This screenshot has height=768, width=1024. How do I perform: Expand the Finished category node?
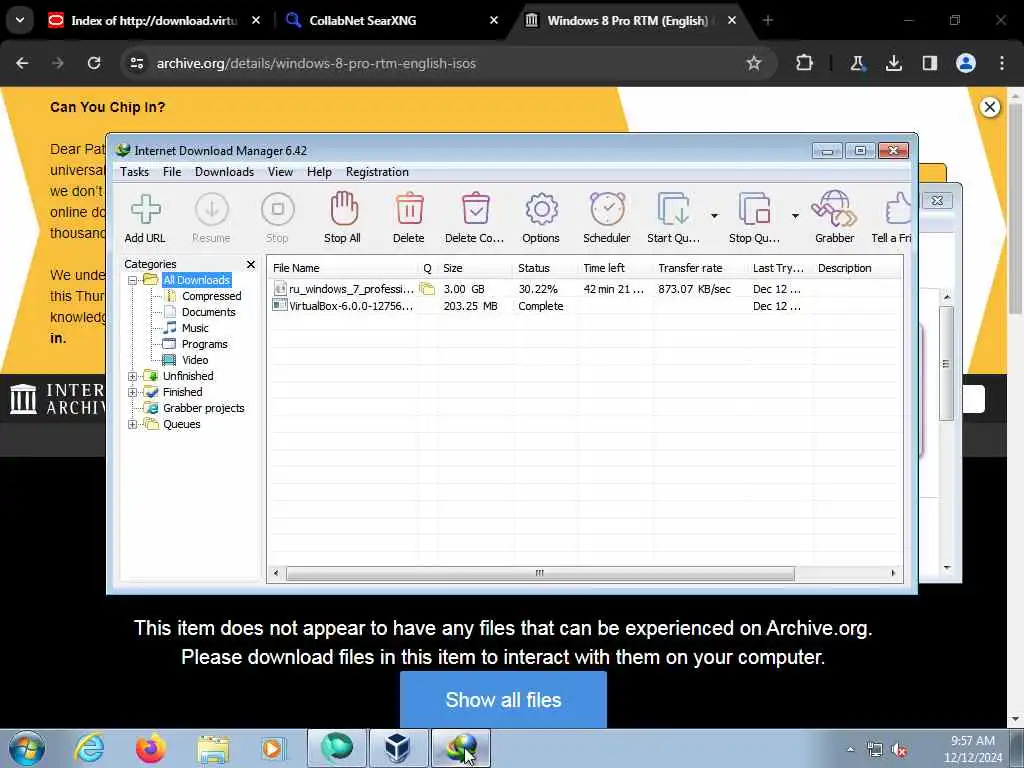coord(133,392)
